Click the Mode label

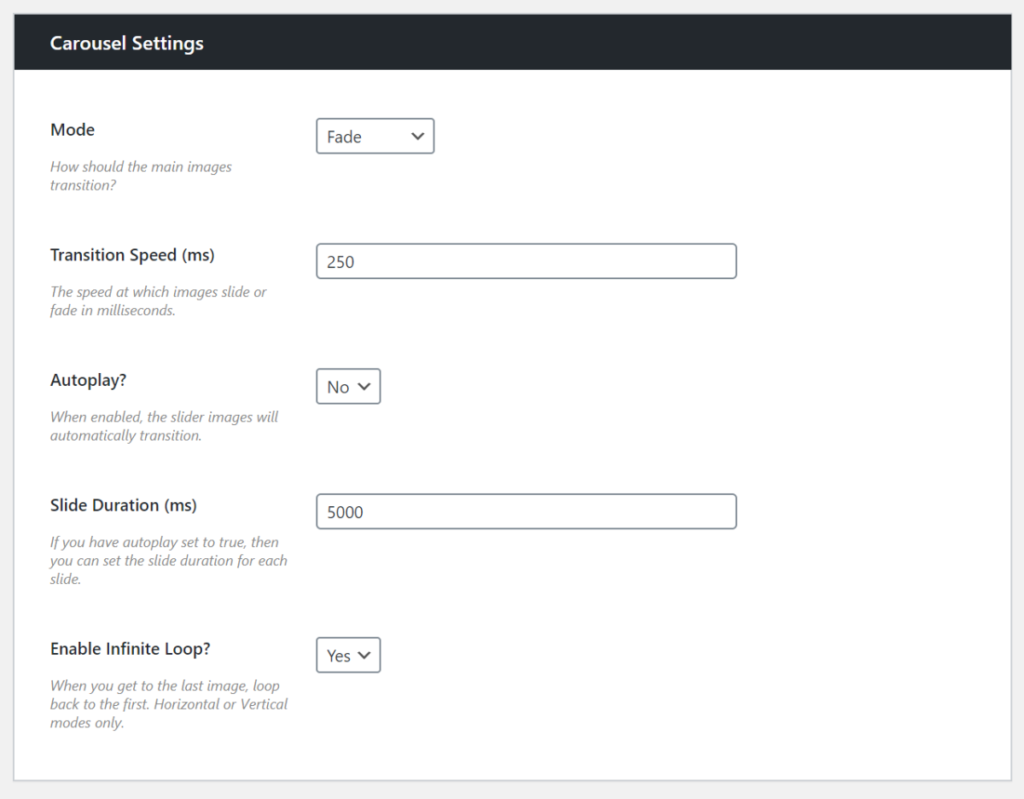coord(72,129)
